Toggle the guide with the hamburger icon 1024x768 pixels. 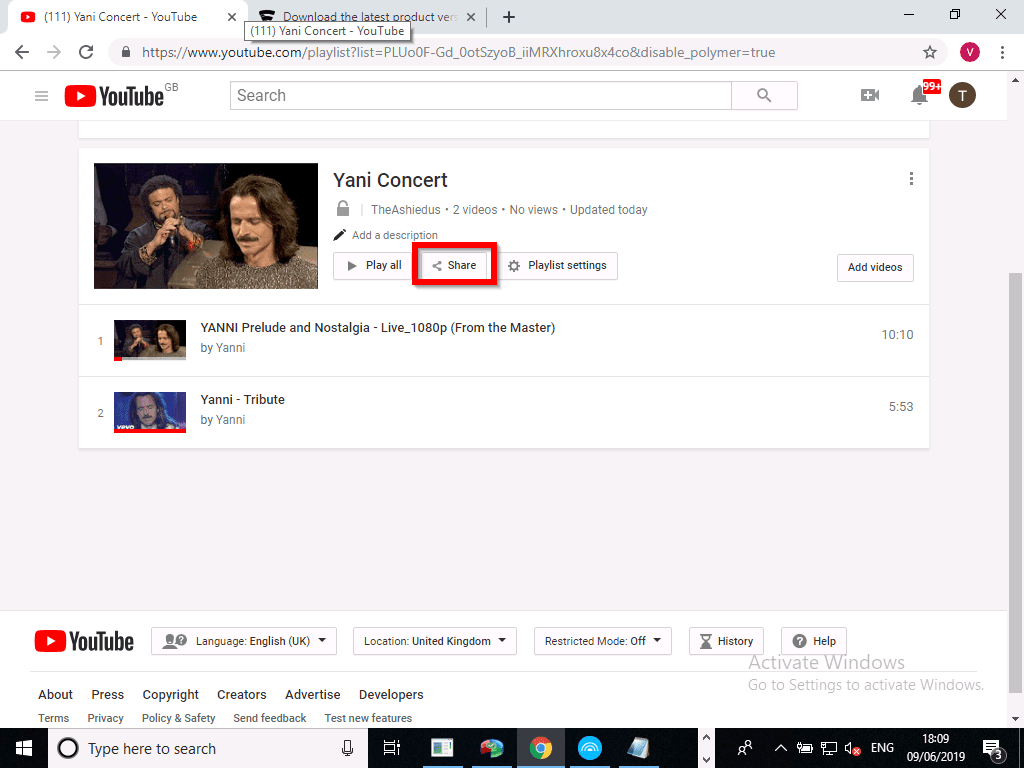[41, 95]
